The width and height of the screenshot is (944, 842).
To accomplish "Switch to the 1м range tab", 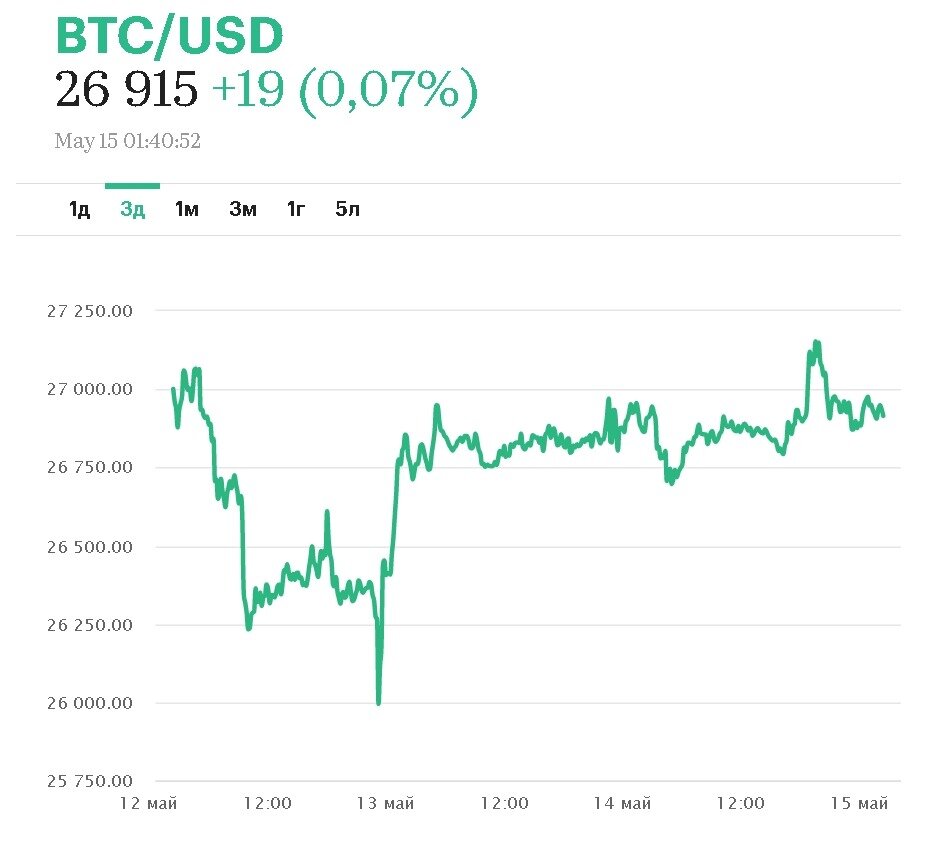I will coord(187,209).
